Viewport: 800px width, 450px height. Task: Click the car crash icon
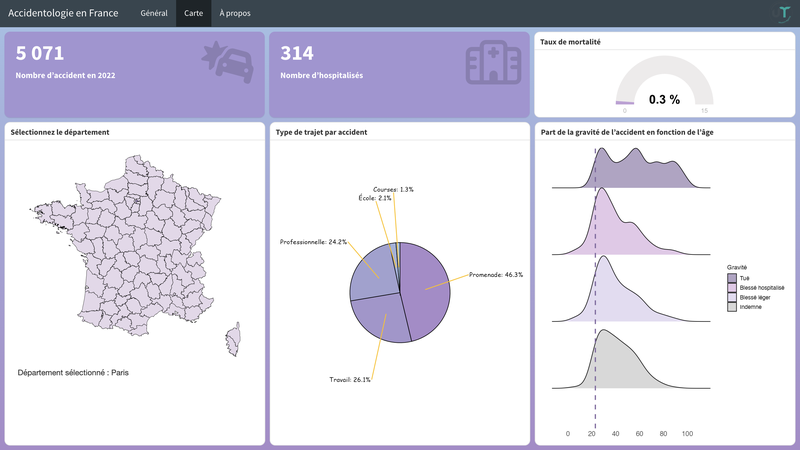(227, 64)
